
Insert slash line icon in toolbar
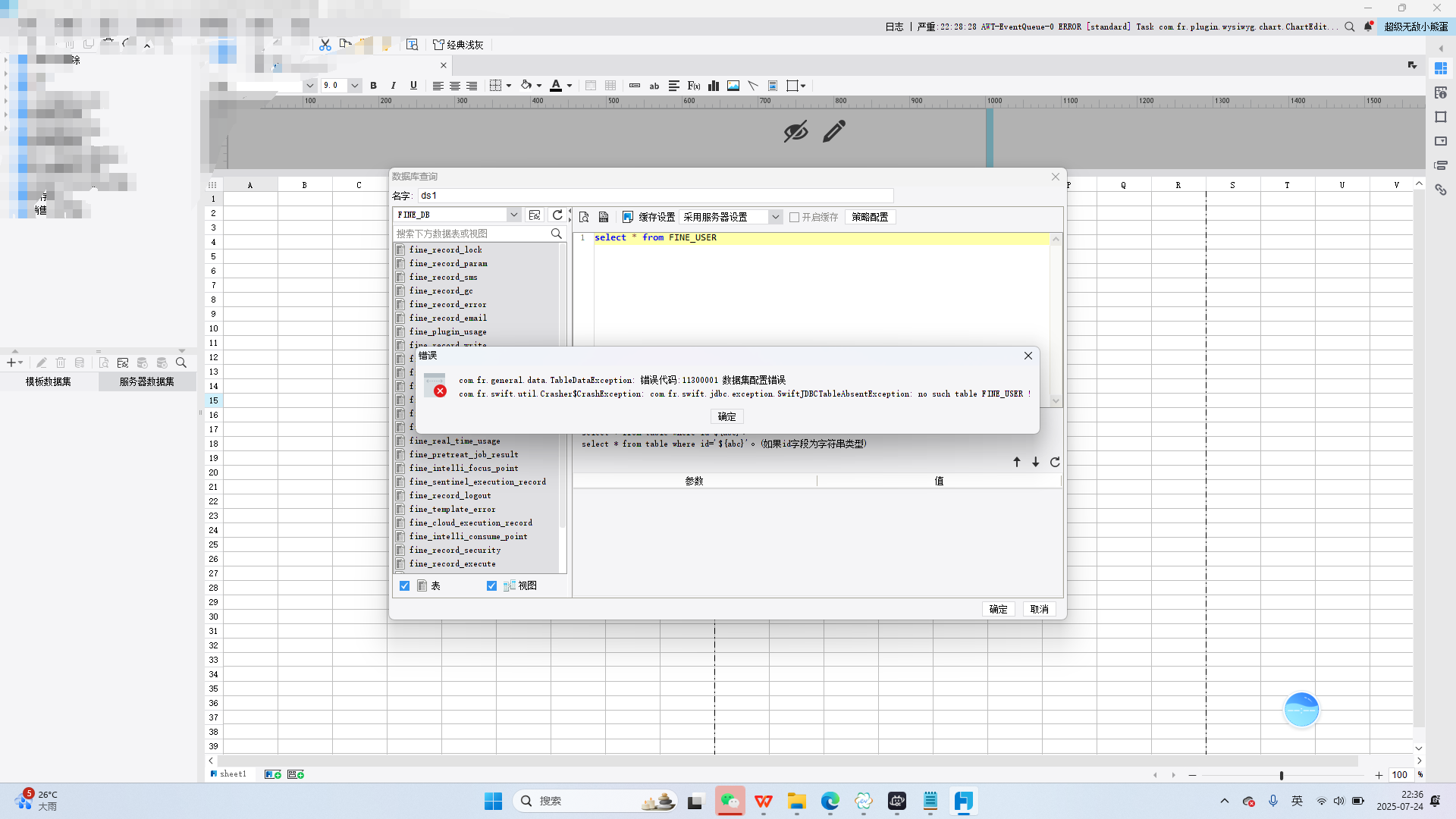click(753, 86)
